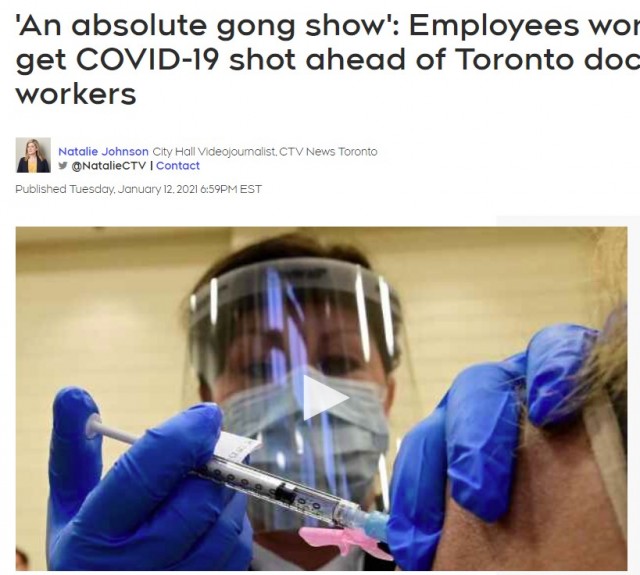The width and height of the screenshot is (640, 575).
Task: Click the word 'workers' in the headline
Action: pyautogui.click(x=76, y=94)
